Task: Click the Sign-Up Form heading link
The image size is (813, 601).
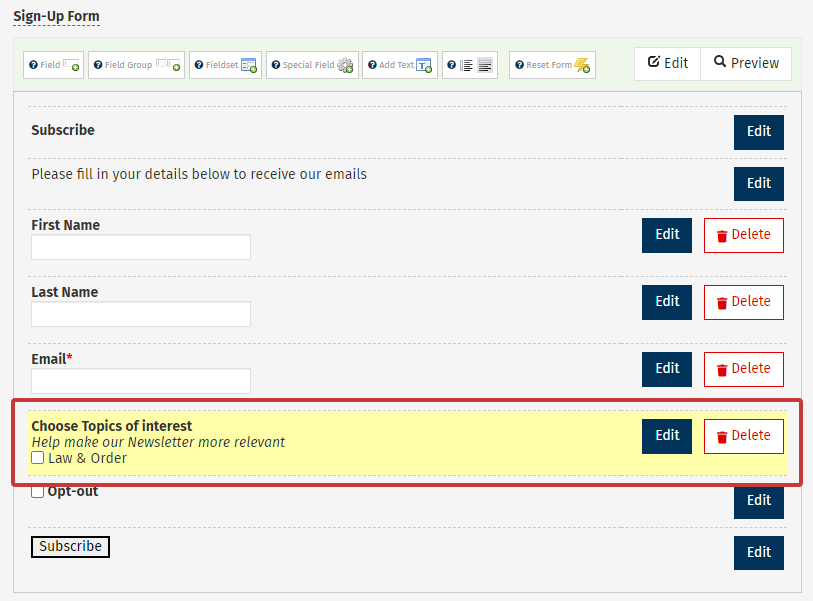Action: click(x=56, y=17)
